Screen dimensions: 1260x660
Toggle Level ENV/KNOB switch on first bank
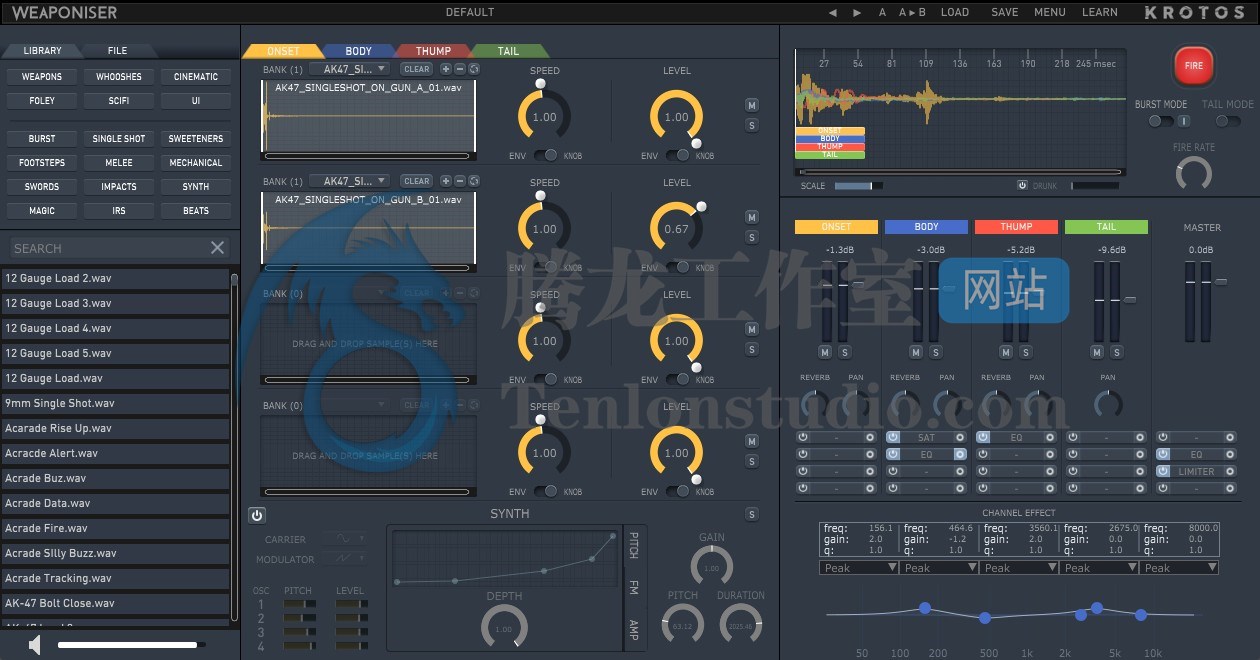pyautogui.click(x=677, y=155)
